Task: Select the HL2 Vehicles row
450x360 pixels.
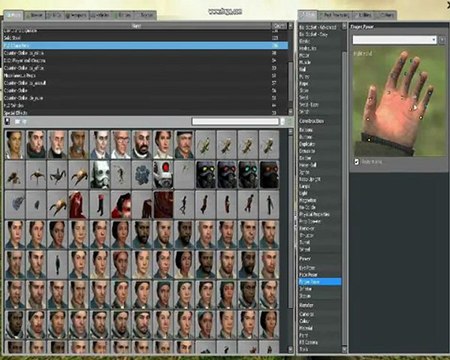Action: (x=146, y=105)
